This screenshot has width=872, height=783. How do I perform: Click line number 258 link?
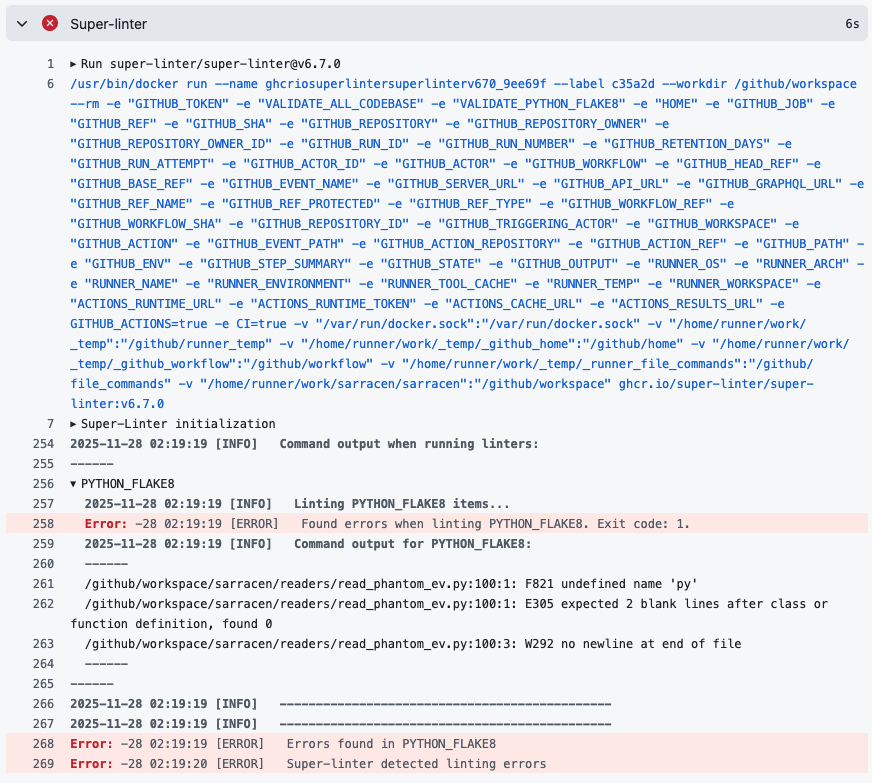(43, 524)
